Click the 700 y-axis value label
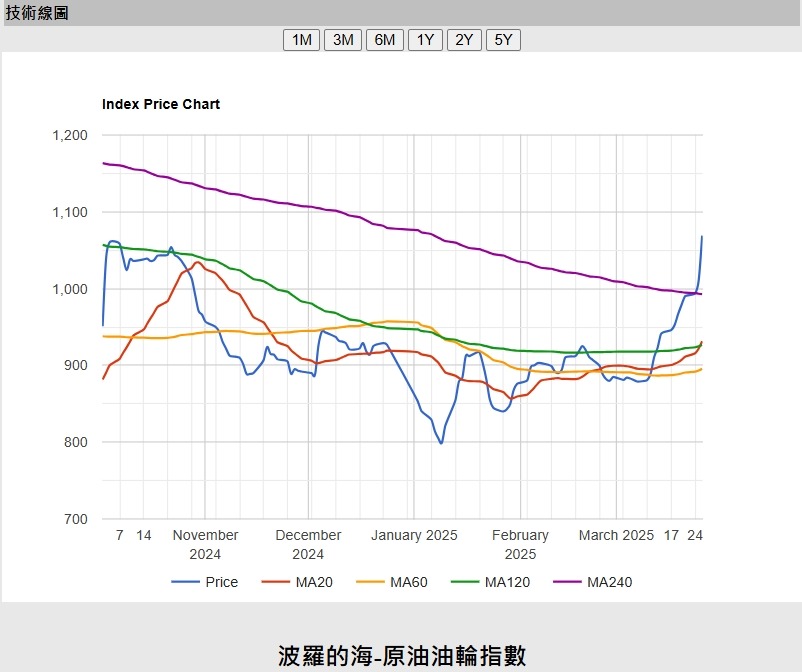The width and height of the screenshot is (802, 672). tap(74, 519)
